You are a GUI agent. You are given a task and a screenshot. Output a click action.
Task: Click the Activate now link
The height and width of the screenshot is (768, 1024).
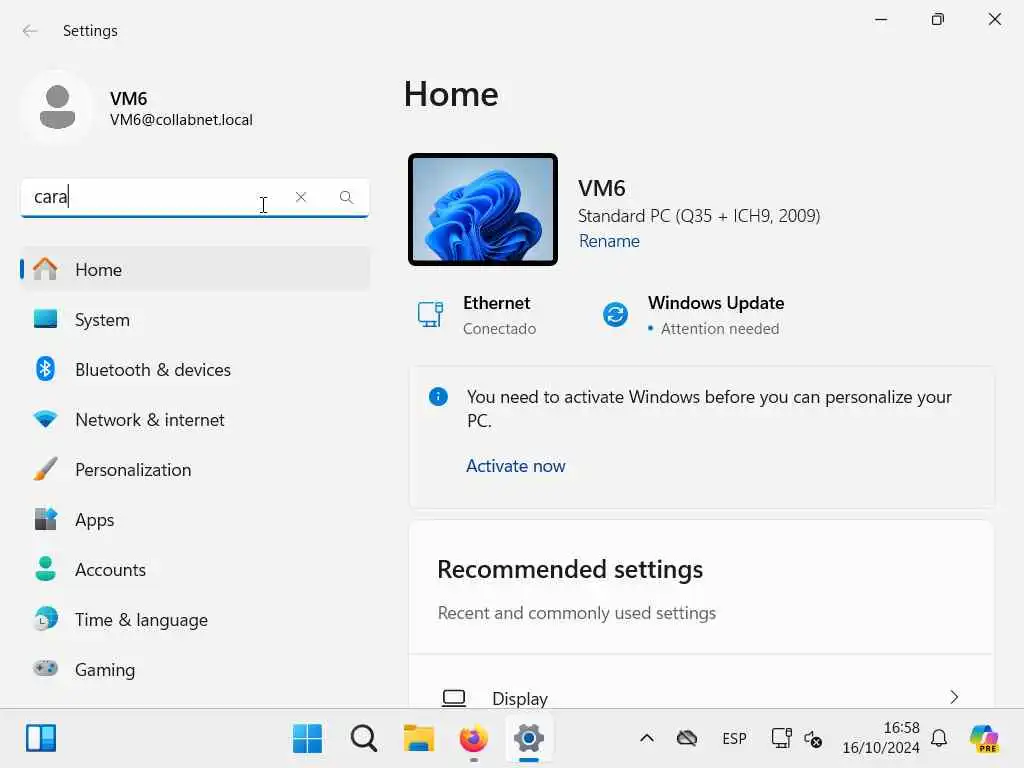[x=515, y=466]
